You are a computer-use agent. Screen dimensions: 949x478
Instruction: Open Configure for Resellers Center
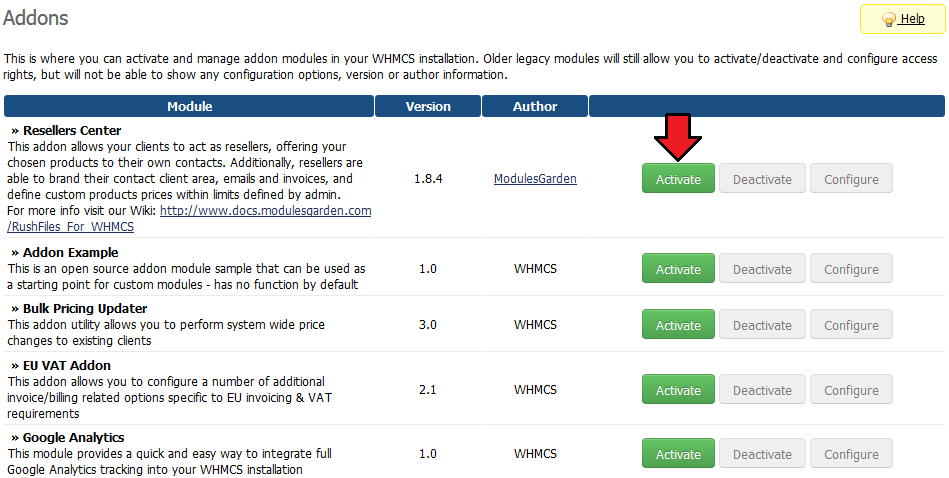pyautogui.click(x=851, y=178)
